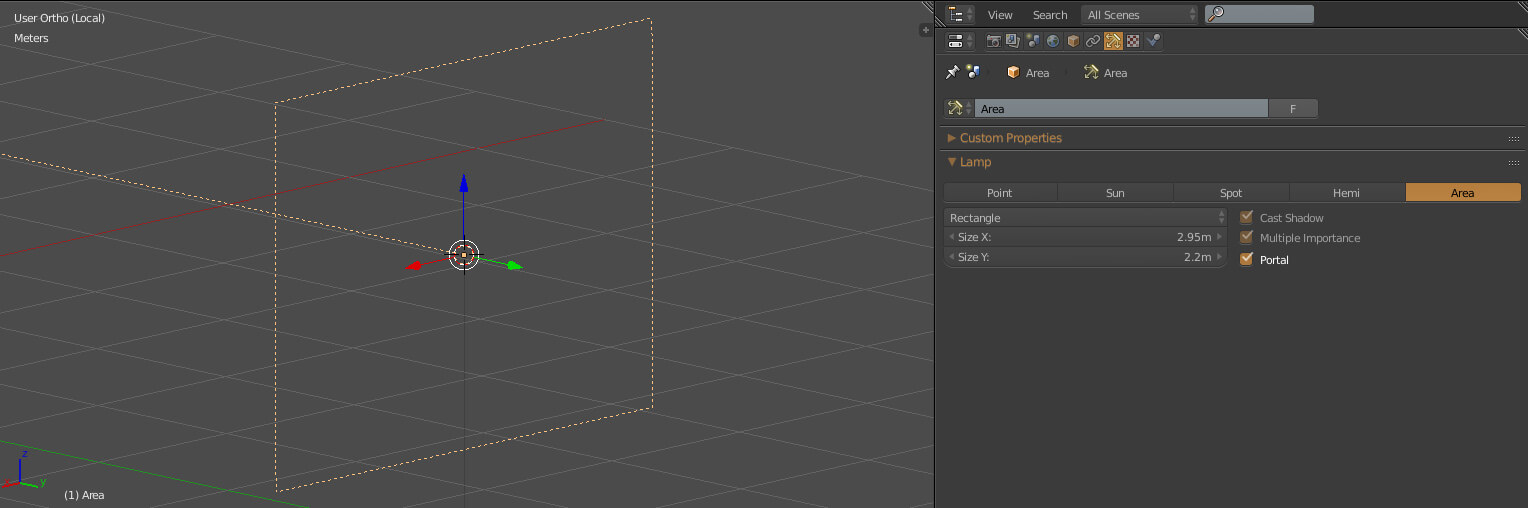1528x508 pixels.
Task: Click the "Meters" viewport label
Action: pos(31,37)
